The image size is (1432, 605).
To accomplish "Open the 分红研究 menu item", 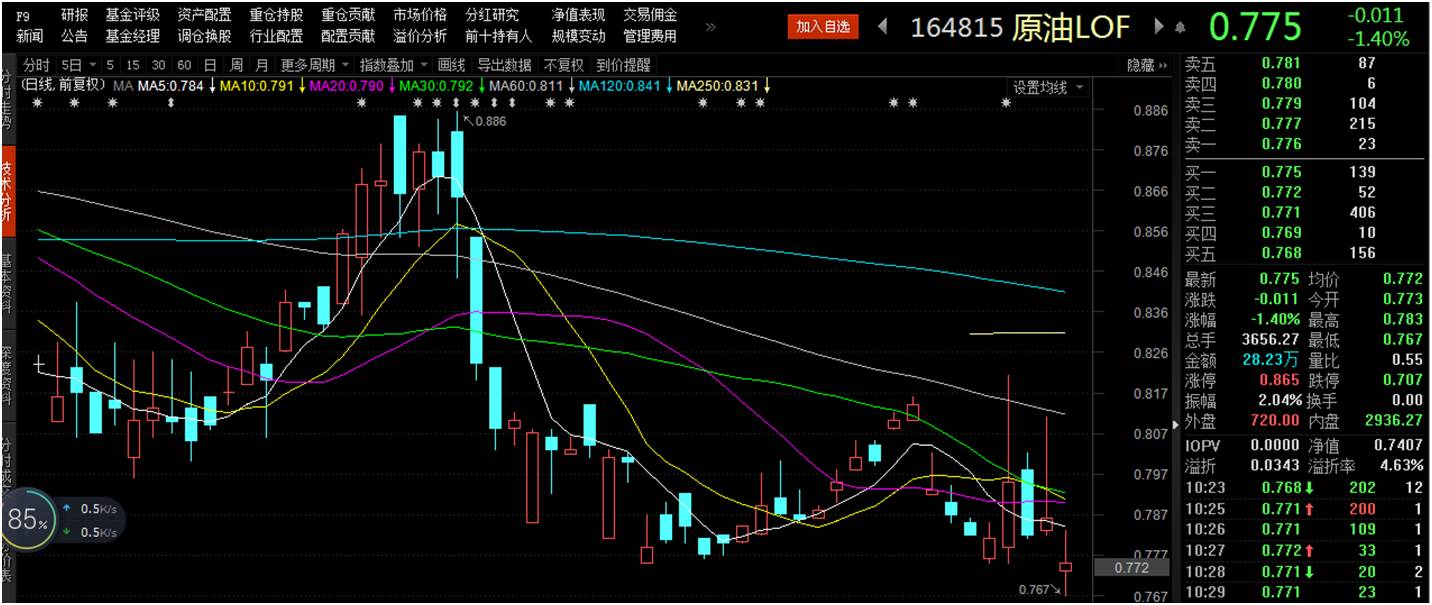I will click(x=493, y=15).
